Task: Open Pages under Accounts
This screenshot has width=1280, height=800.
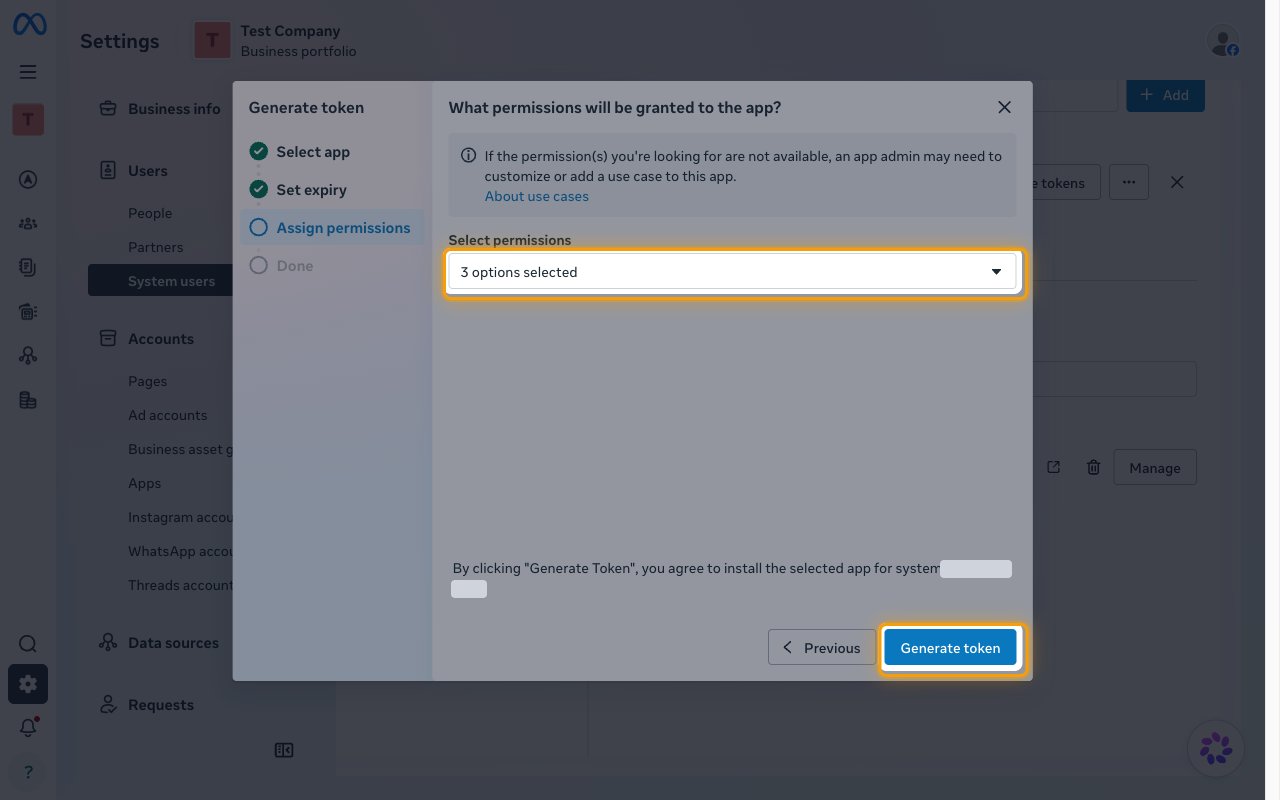Action: coord(148,381)
